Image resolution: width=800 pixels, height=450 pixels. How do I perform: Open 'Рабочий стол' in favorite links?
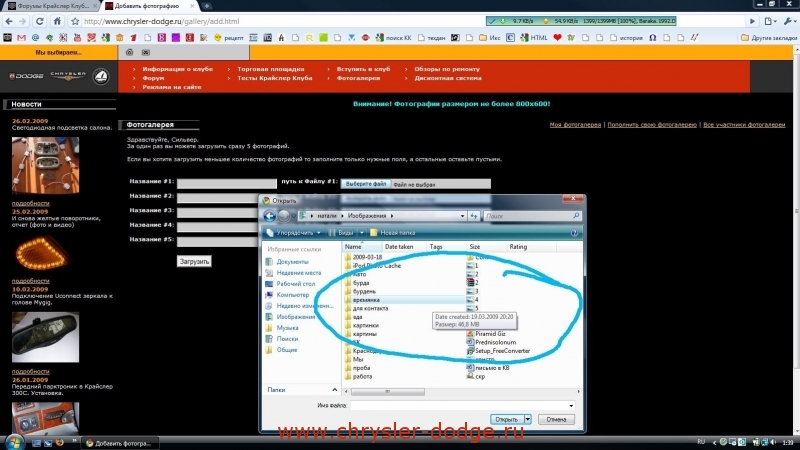tap(295, 284)
